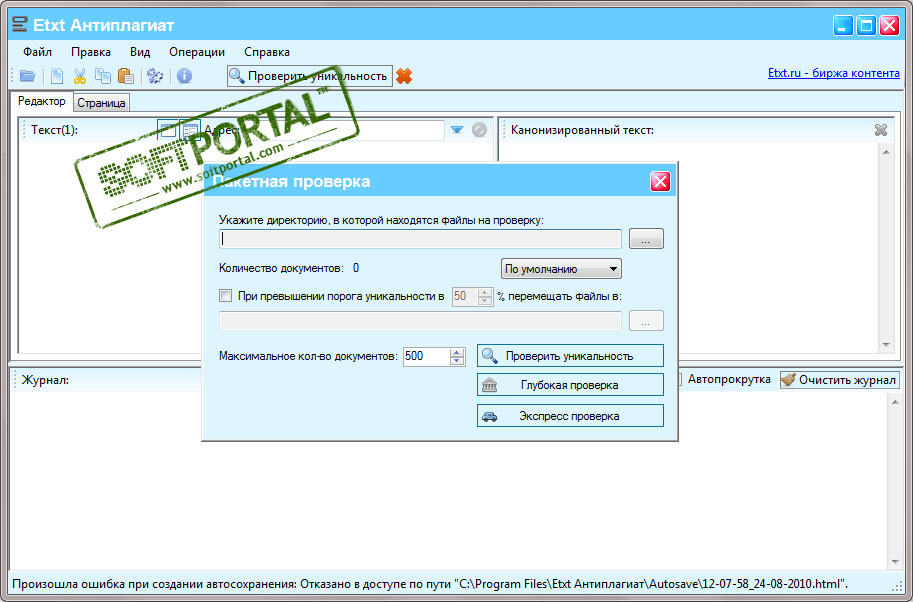Maximize the Etxt Антиплагиат window
913x602 pixels.
[866, 26]
